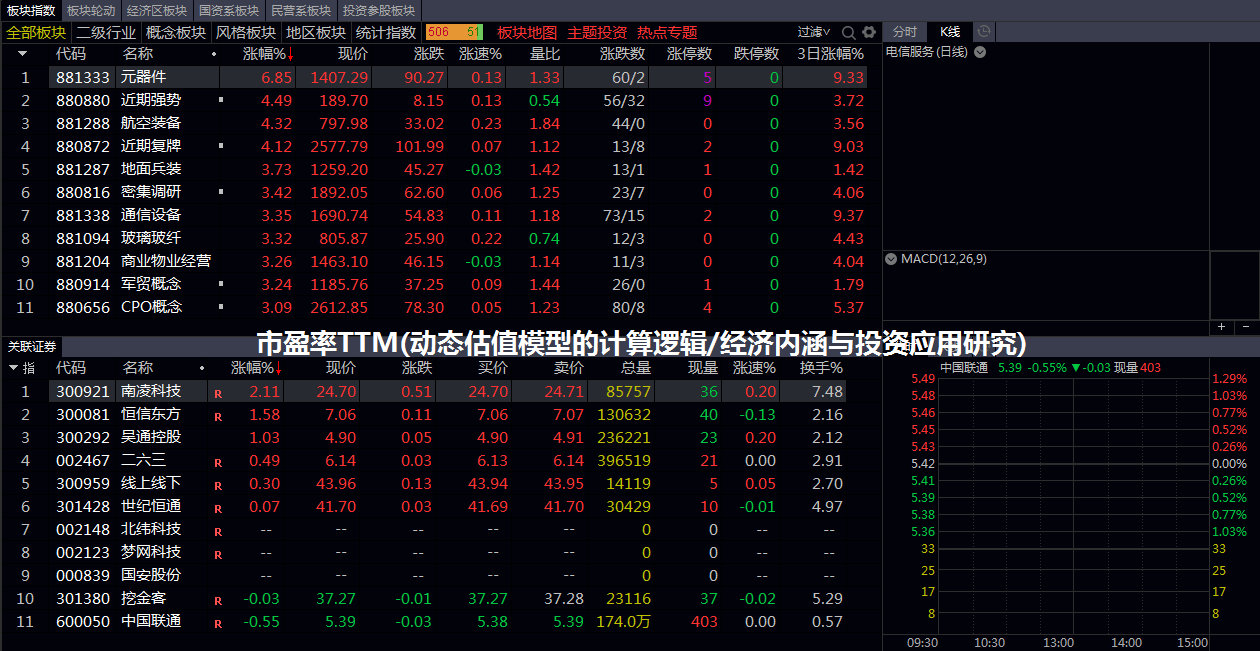Expand the 电信服务(日线) chart dropdown
This screenshot has width=1260, height=651.
click(980, 52)
